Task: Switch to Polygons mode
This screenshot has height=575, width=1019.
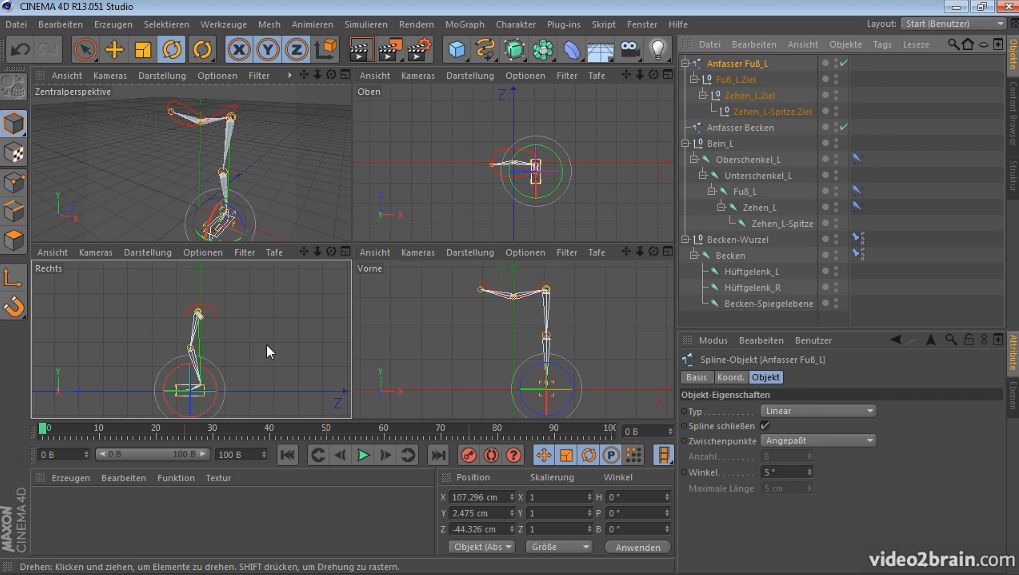Action: [x=14, y=240]
